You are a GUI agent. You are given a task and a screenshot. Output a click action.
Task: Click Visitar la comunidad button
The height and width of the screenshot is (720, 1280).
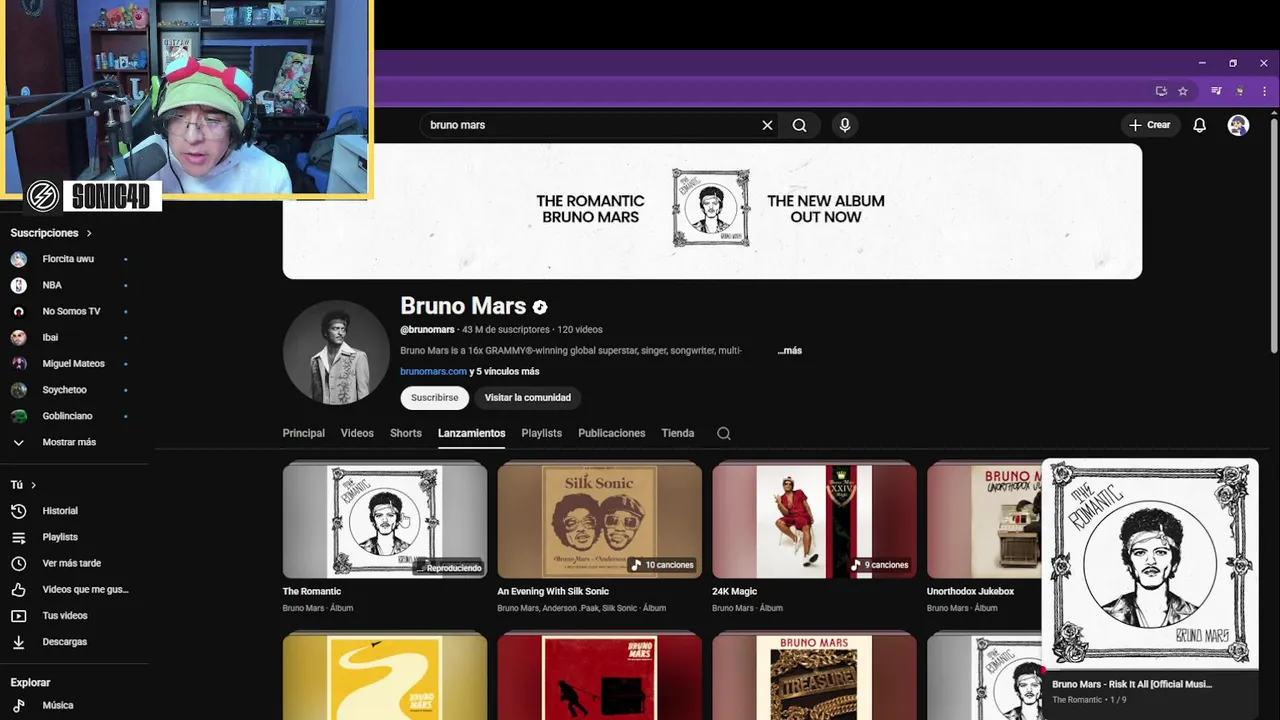pyautogui.click(x=528, y=398)
